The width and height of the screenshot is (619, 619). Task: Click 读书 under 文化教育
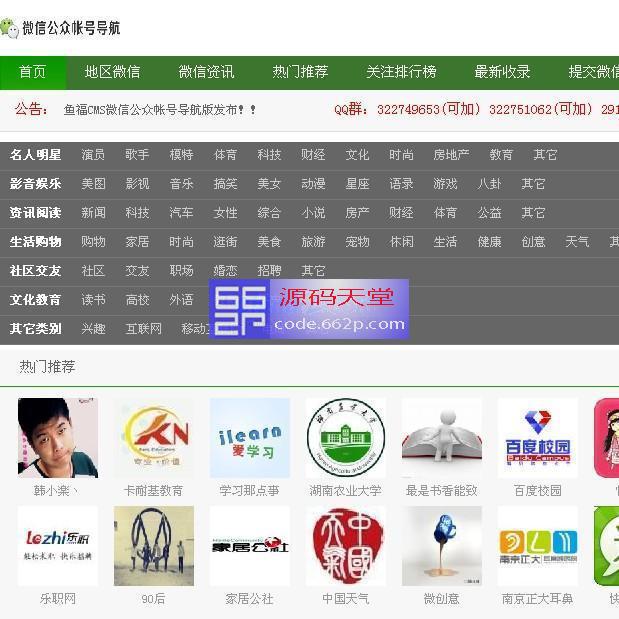93,300
